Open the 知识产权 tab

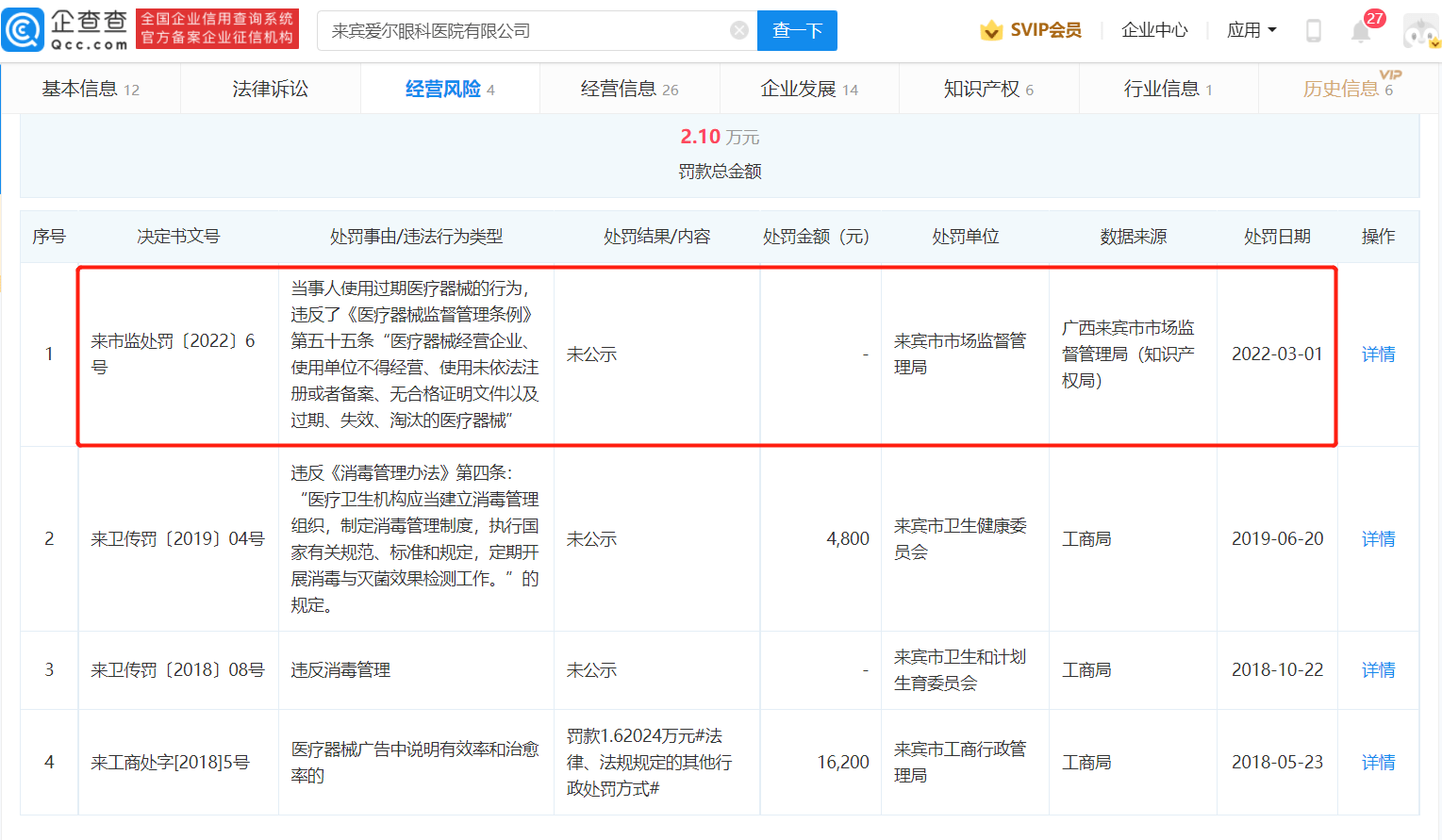988,89
